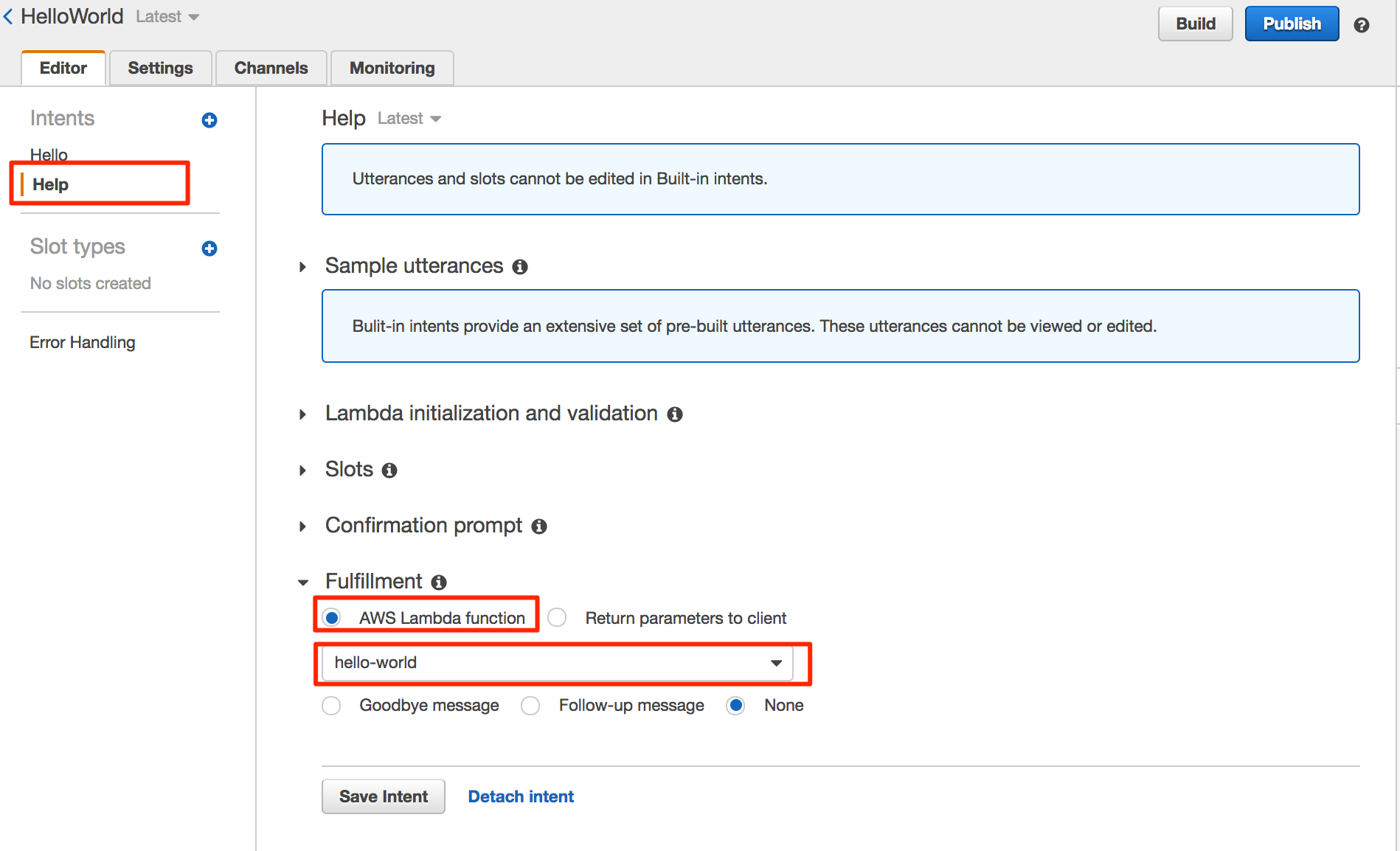The height and width of the screenshot is (851, 1400).
Task: Switch to the Channels tab
Action: 271,68
